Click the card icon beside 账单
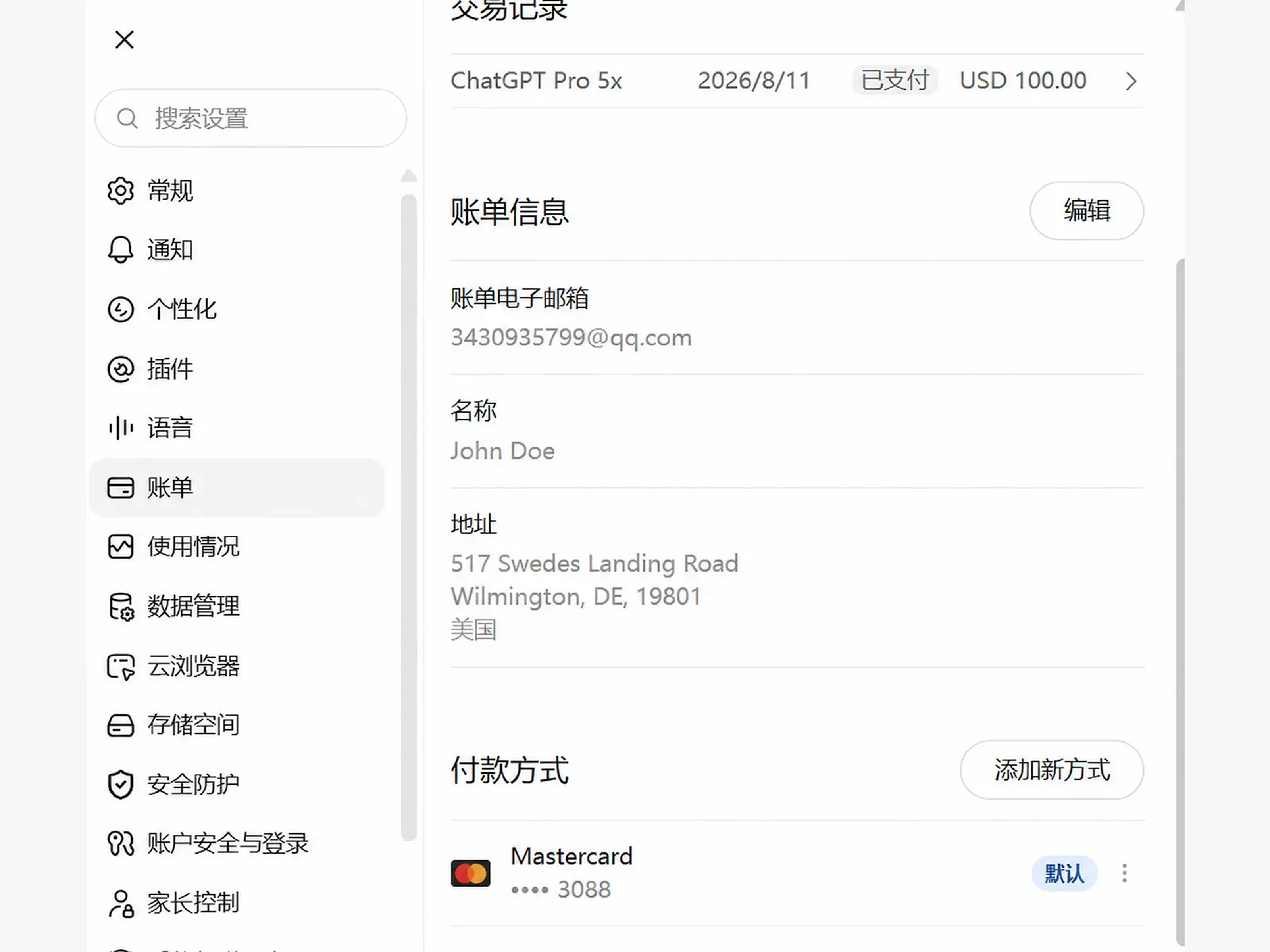The image size is (1270, 952). click(x=121, y=488)
